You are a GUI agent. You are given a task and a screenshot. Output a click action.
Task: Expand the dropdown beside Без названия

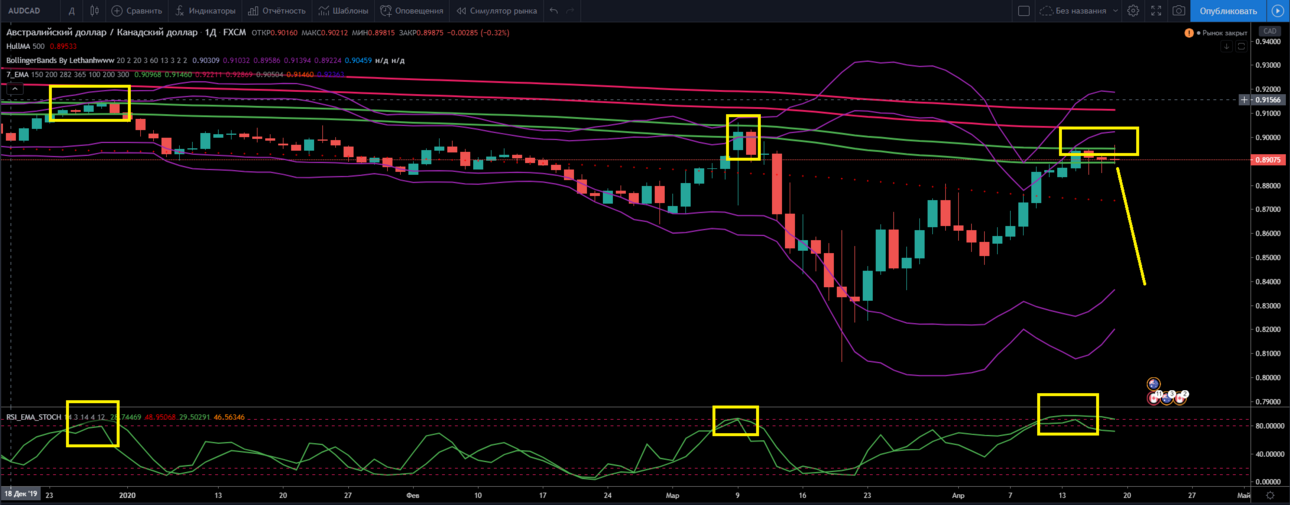pyautogui.click(x=1116, y=11)
